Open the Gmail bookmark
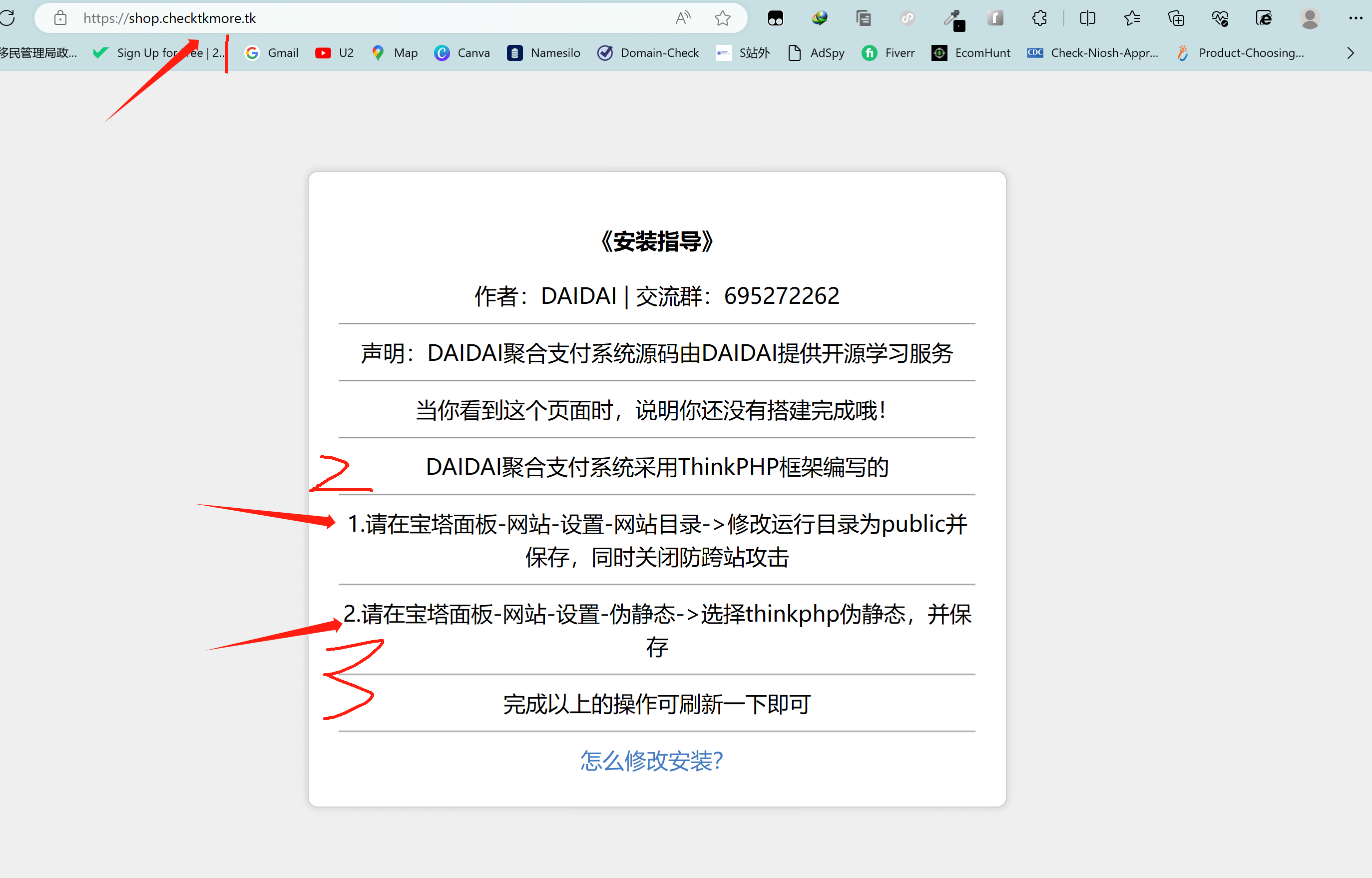The image size is (1372, 878). [x=271, y=53]
